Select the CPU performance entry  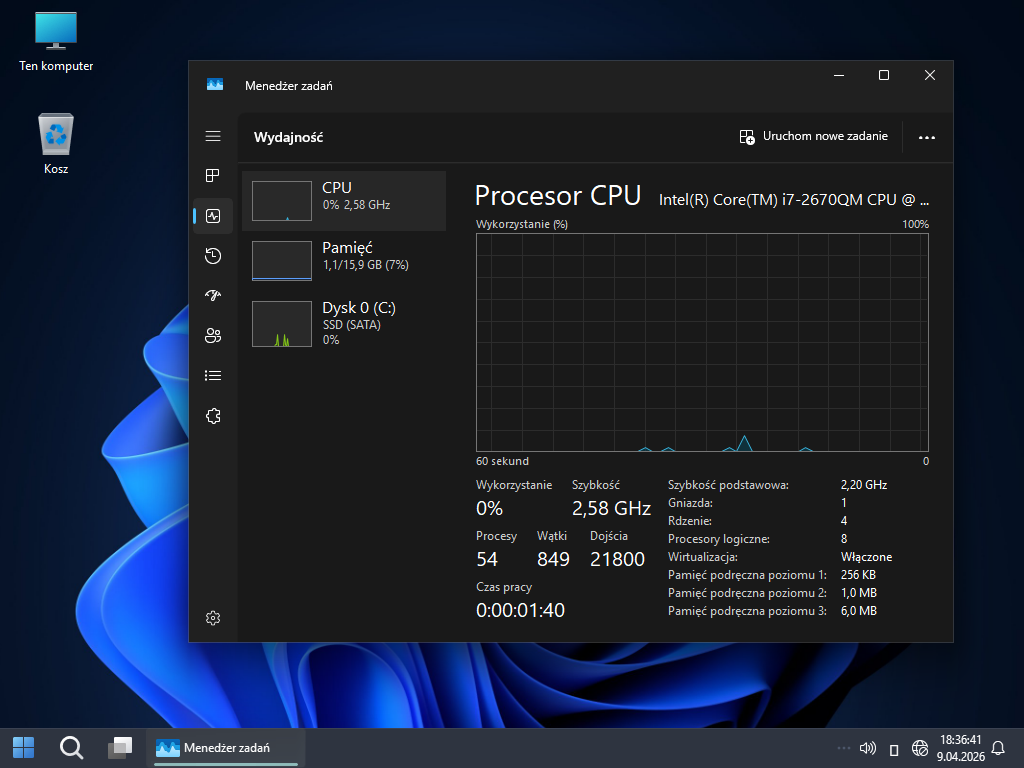344,200
